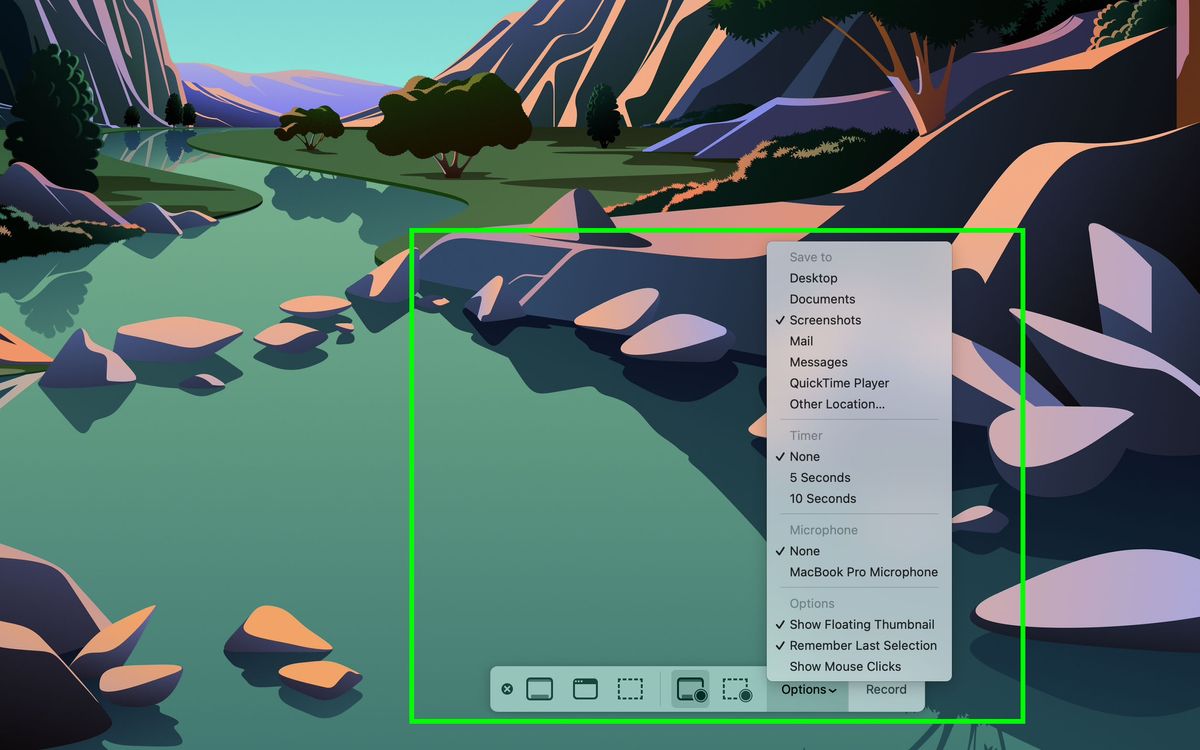Send captures to QuickTime Player
This screenshot has width=1200, height=750.
839,383
